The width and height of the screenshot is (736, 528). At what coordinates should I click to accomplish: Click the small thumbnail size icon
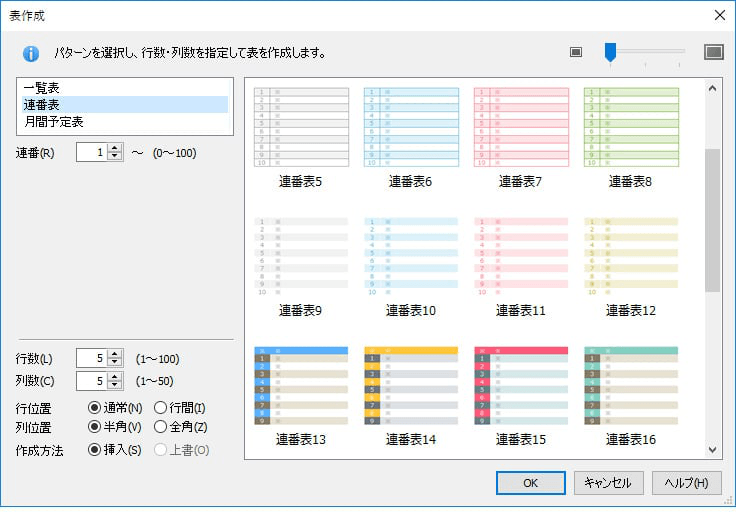click(576, 52)
